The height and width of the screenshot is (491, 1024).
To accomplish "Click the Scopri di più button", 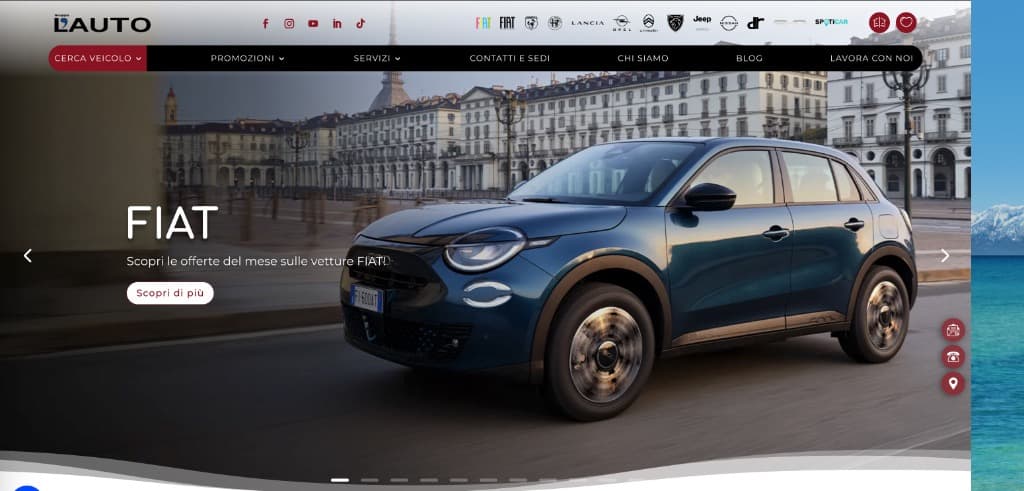I will pos(170,293).
